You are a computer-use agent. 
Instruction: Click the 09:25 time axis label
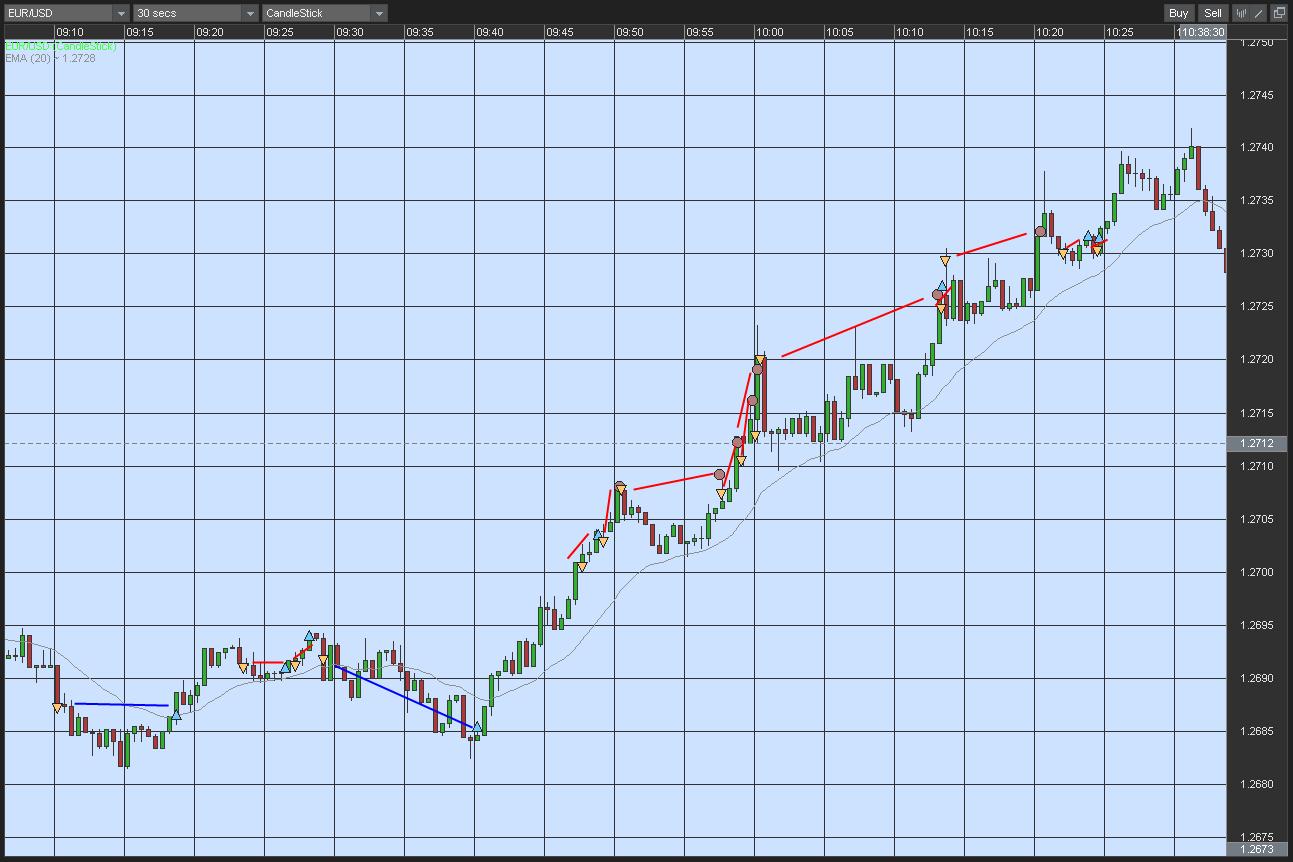pyautogui.click(x=280, y=32)
